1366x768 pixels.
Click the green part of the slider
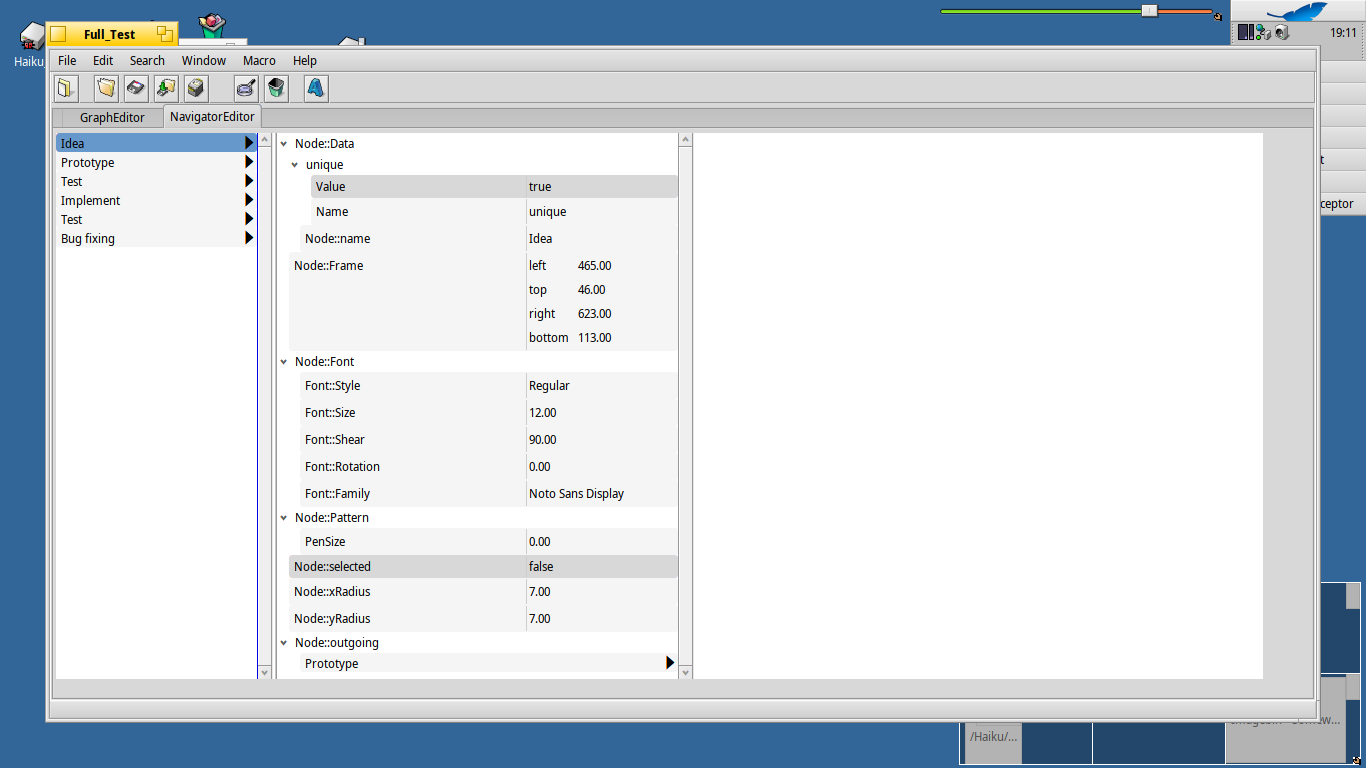tap(1041, 11)
